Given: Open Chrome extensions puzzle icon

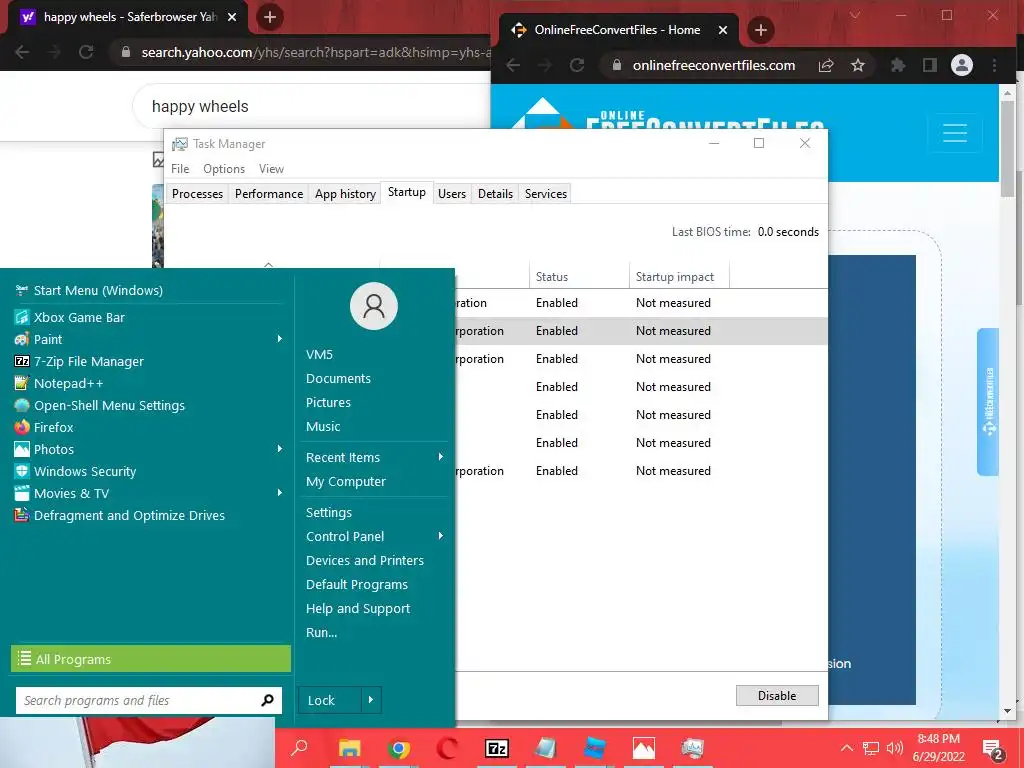Looking at the screenshot, I should [898, 65].
